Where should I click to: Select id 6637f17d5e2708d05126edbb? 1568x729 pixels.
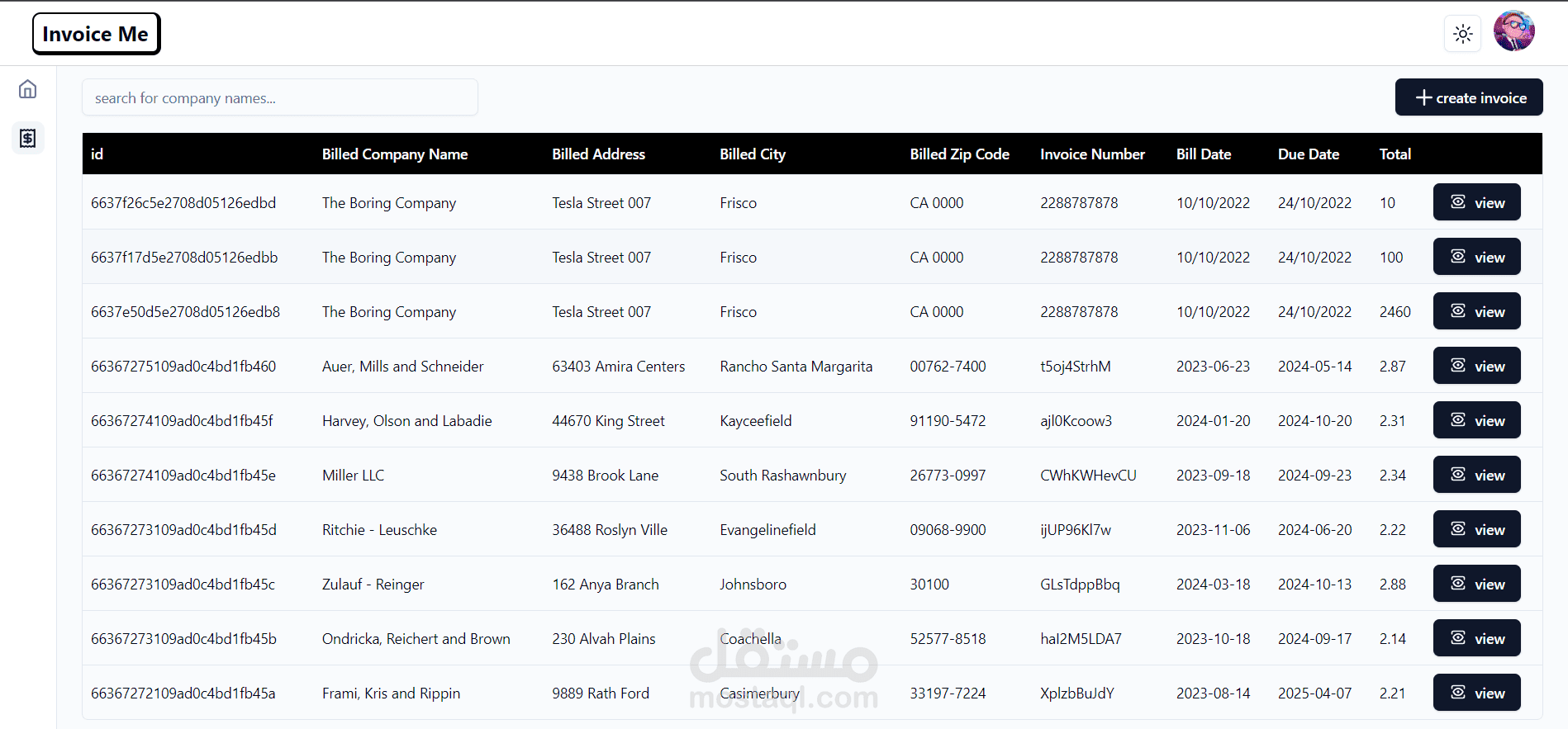click(x=184, y=258)
